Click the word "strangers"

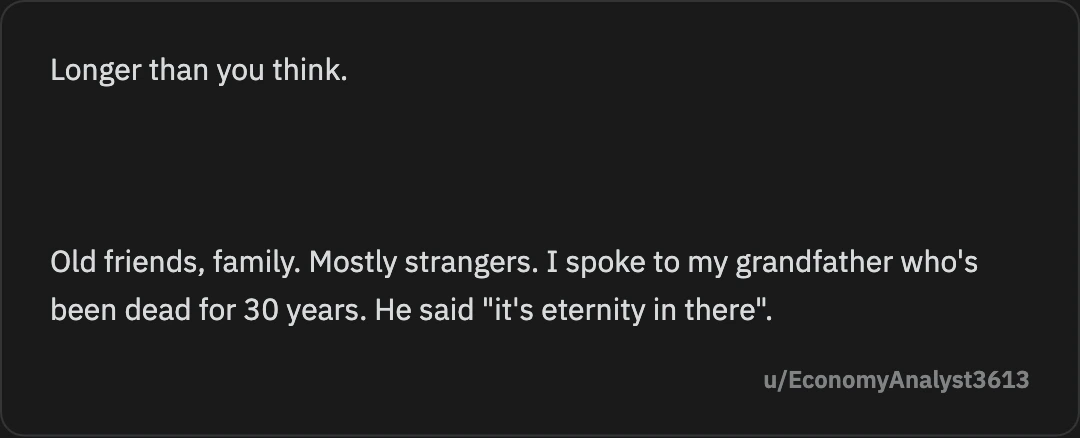468,262
